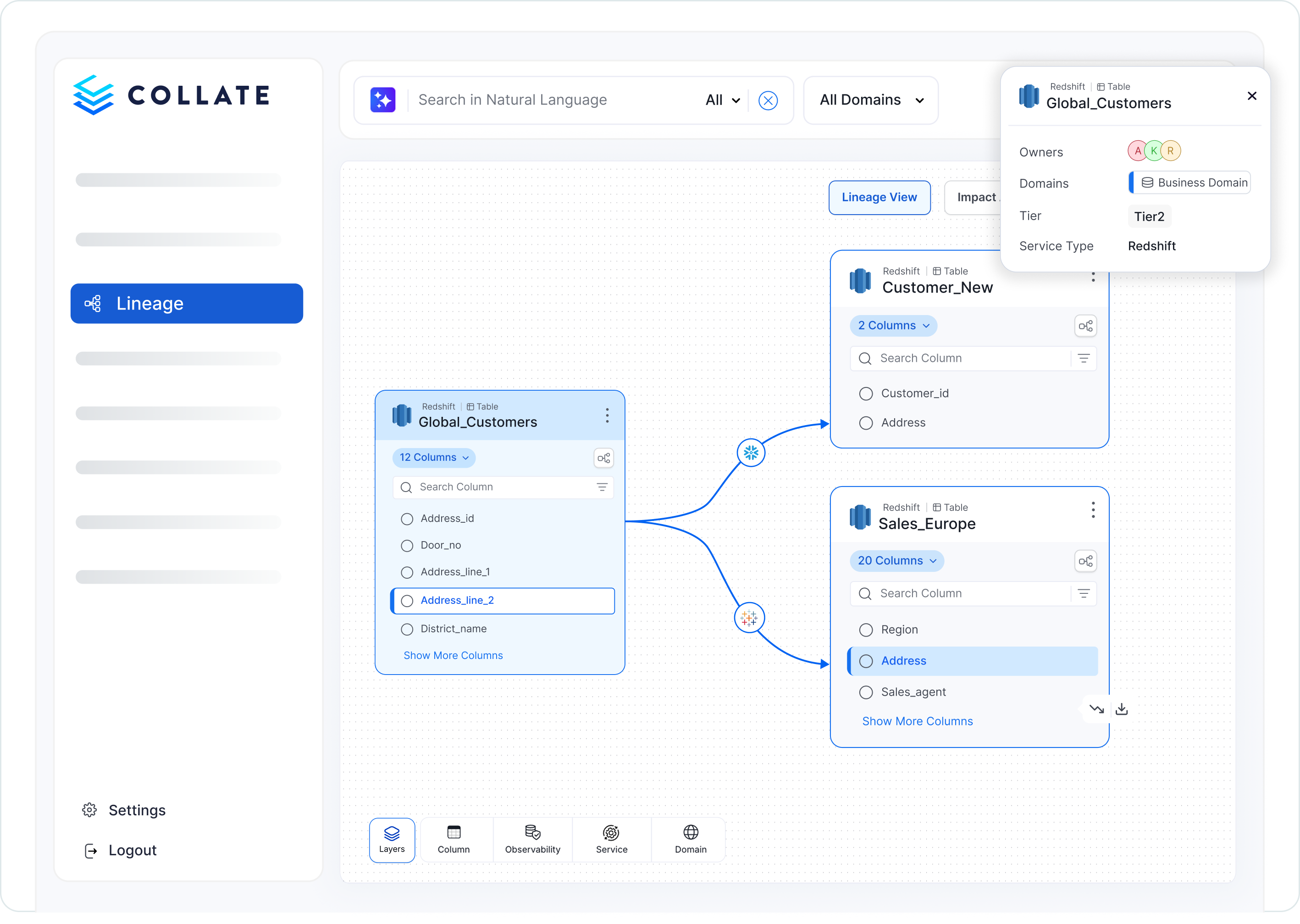This screenshot has height=924, width=1300.
Task: Click the Tableau pipeline node on the lineage edge
Action: [x=749, y=617]
